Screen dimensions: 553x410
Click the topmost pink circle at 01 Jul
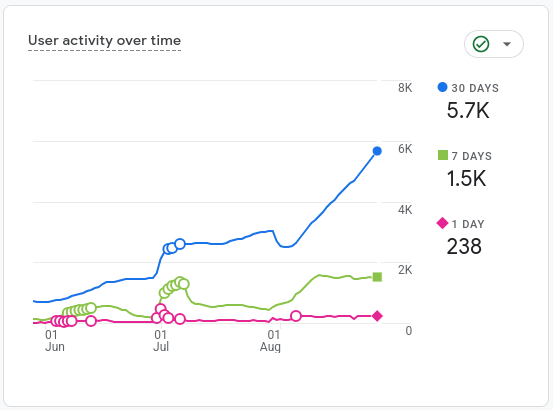tap(160, 309)
